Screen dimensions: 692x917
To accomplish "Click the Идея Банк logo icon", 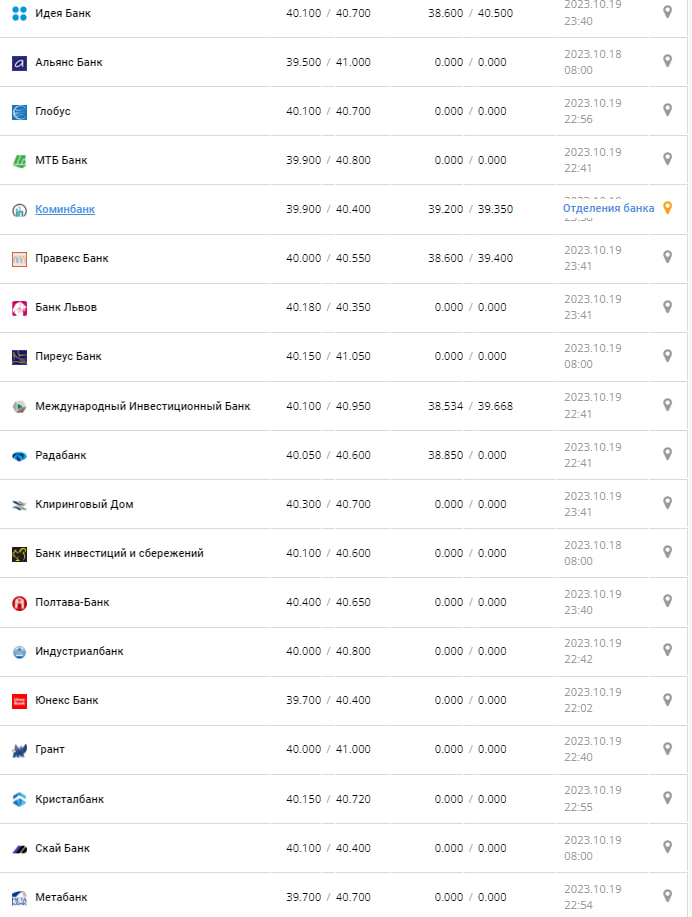I will [19, 13].
